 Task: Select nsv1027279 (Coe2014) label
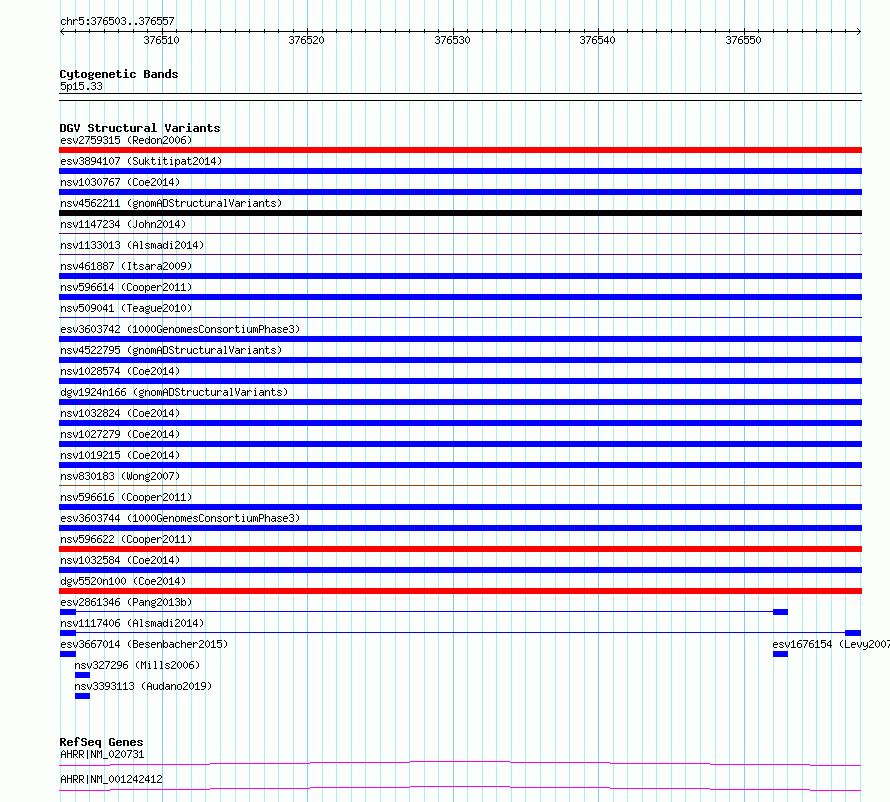coord(120,434)
